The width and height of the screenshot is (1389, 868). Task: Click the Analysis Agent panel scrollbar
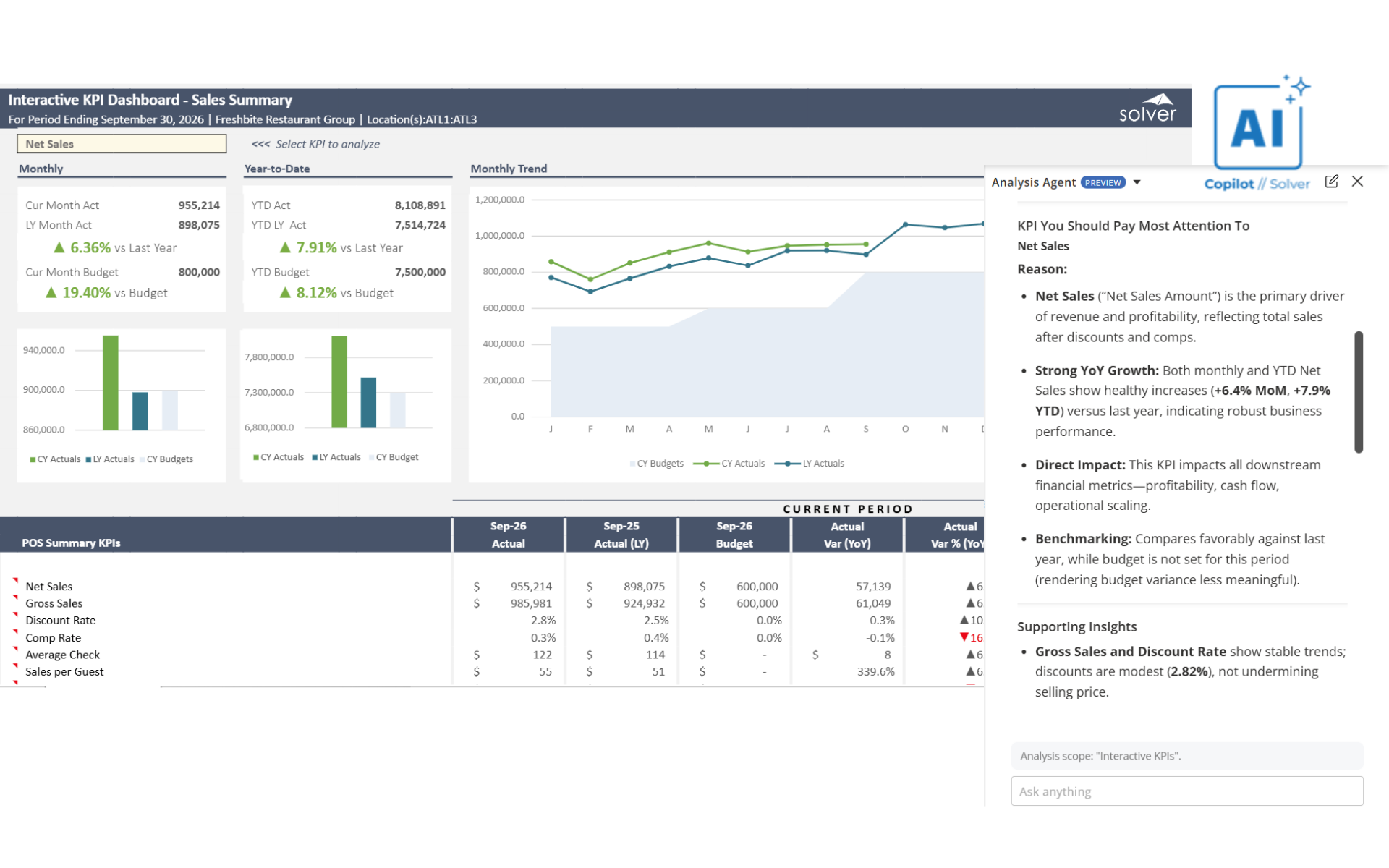click(x=1359, y=392)
